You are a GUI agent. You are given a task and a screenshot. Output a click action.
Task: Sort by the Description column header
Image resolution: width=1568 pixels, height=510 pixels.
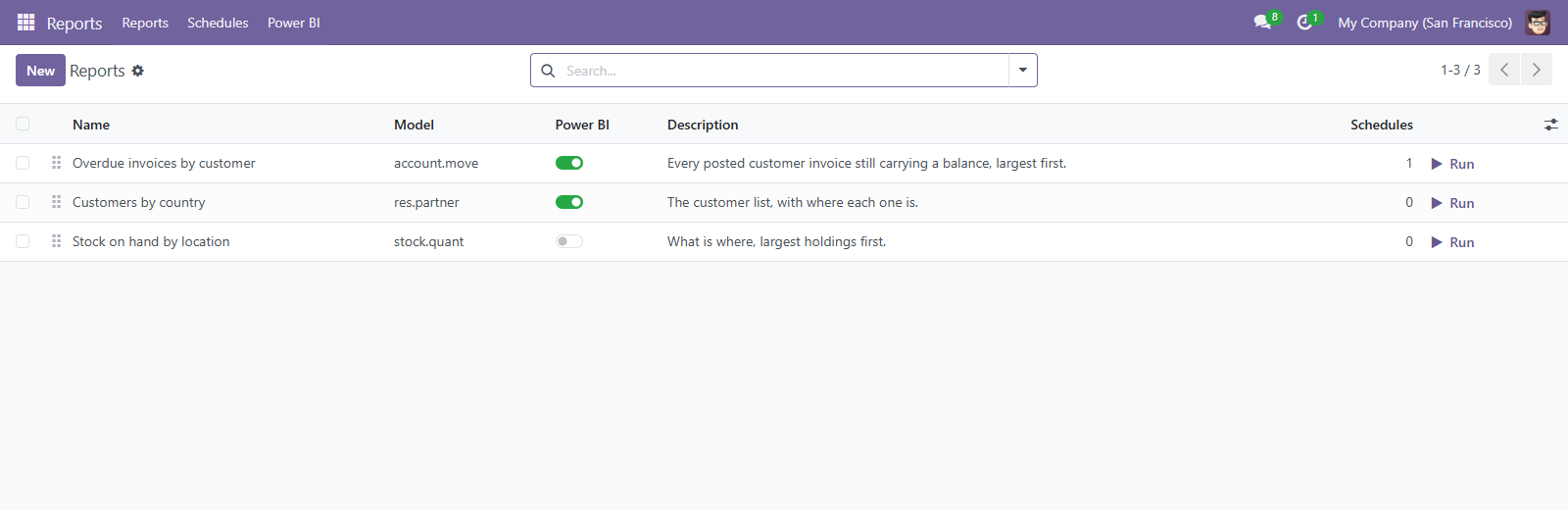click(703, 125)
